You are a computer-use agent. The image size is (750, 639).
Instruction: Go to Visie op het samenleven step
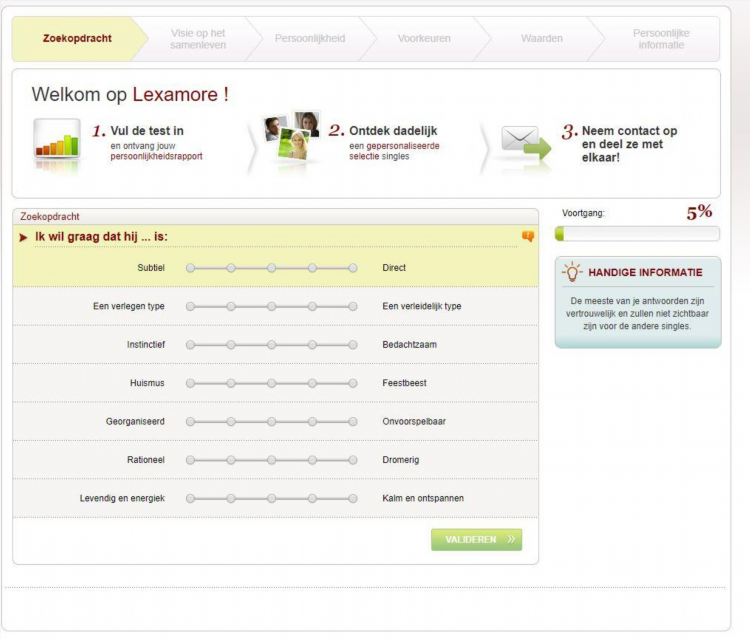click(198, 39)
